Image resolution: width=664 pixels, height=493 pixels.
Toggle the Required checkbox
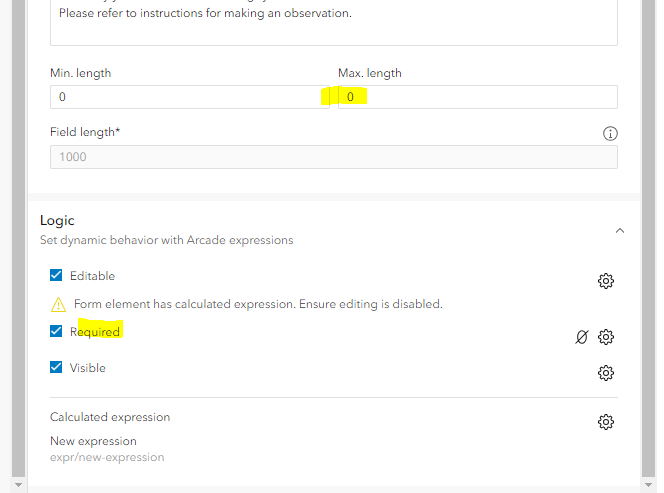[57, 332]
